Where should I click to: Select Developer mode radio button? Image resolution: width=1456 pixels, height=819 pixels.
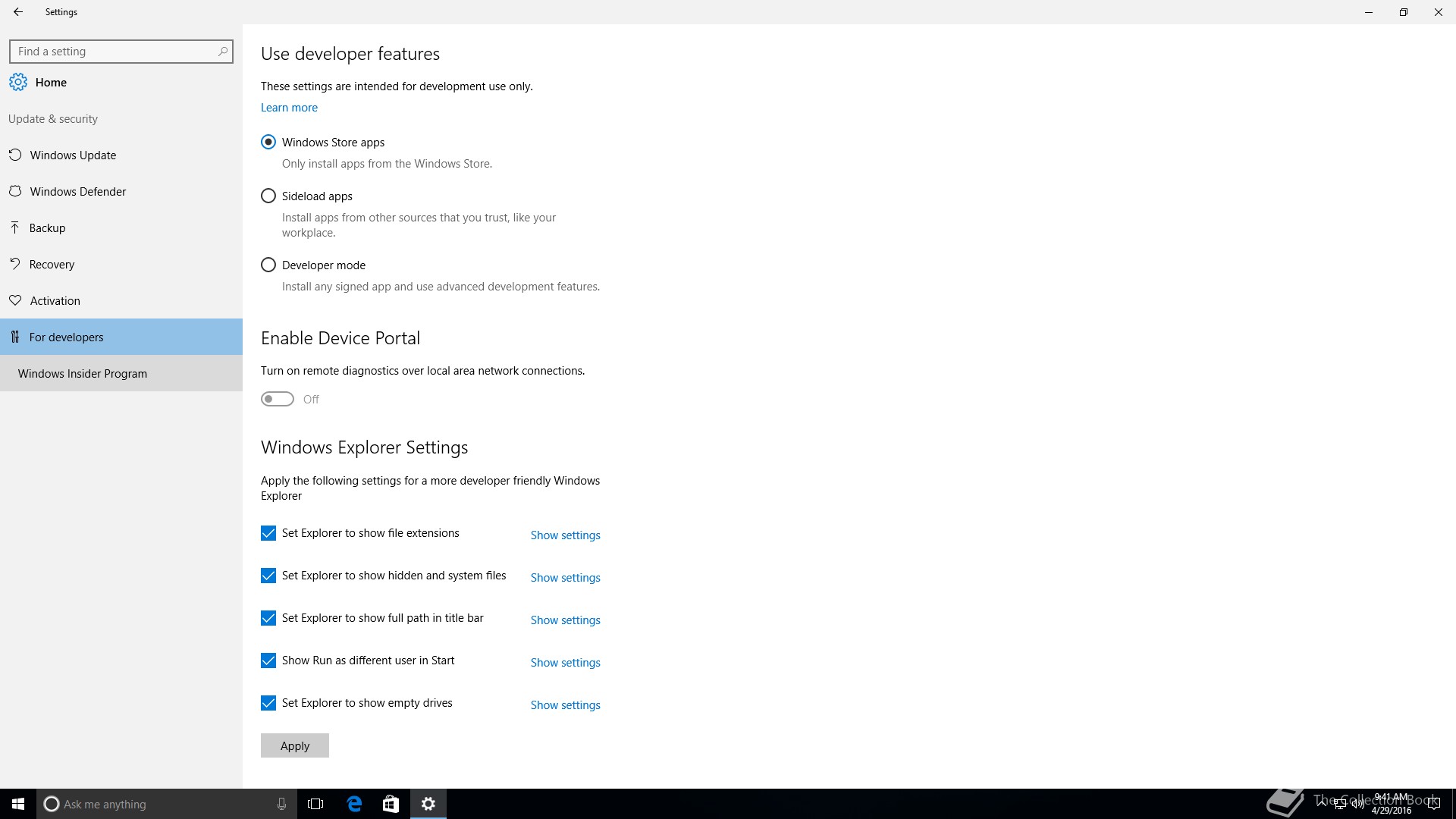pyautogui.click(x=268, y=265)
